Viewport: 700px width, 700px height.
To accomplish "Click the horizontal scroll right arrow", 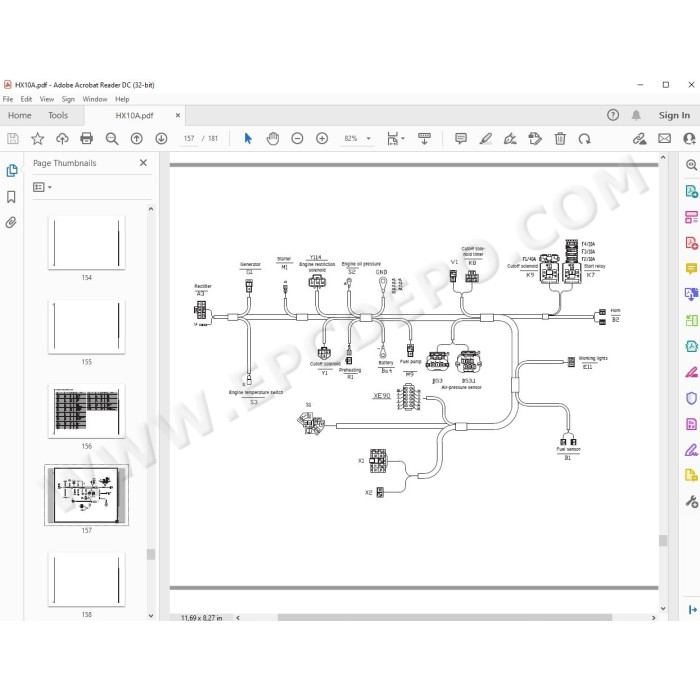I will (x=654, y=618).
